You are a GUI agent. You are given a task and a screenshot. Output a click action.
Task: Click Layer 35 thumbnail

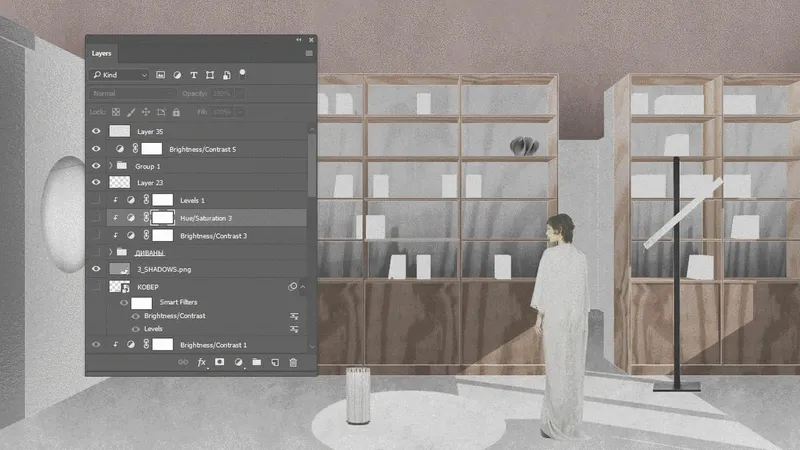tap(120, 131)
